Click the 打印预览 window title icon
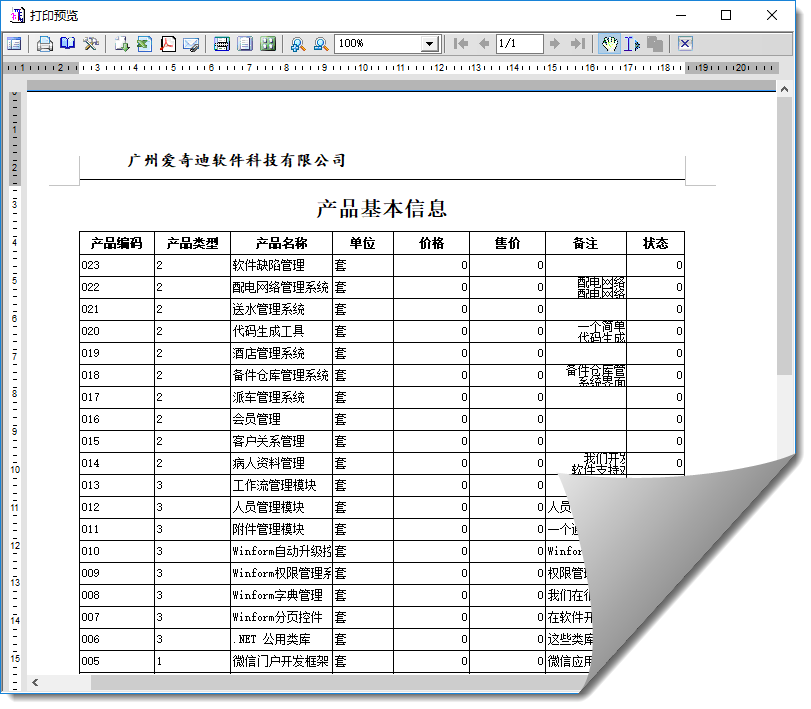This screenshot has width=811, height=709. 17,16
